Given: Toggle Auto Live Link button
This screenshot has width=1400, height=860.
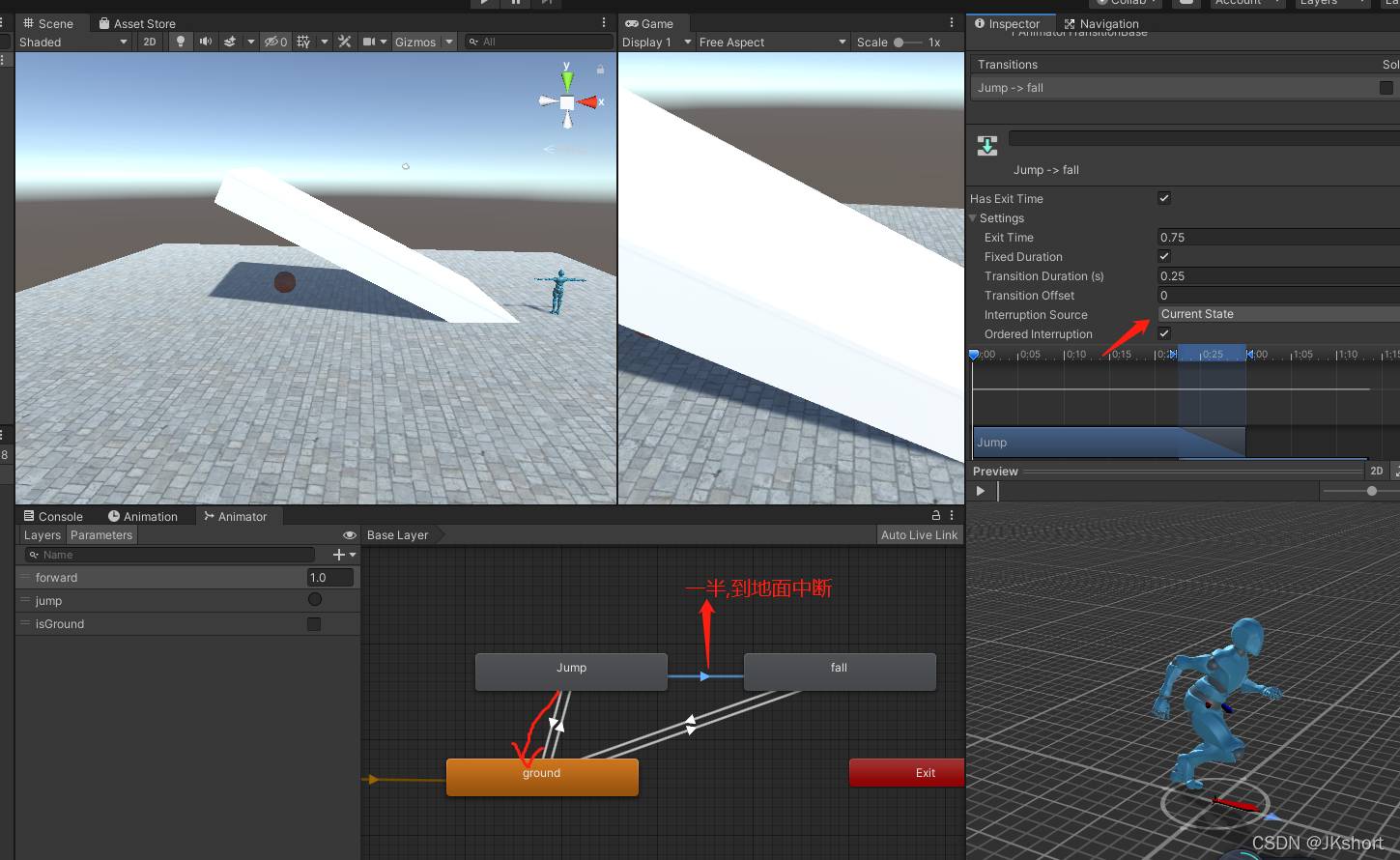Looking at the screenshot, I should click(x=919, y=535).
